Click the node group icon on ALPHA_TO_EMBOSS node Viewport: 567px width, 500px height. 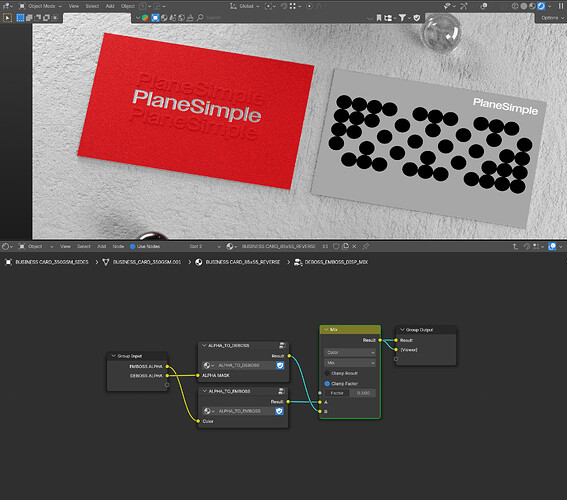pyautogui.click(x=281, y=391)
